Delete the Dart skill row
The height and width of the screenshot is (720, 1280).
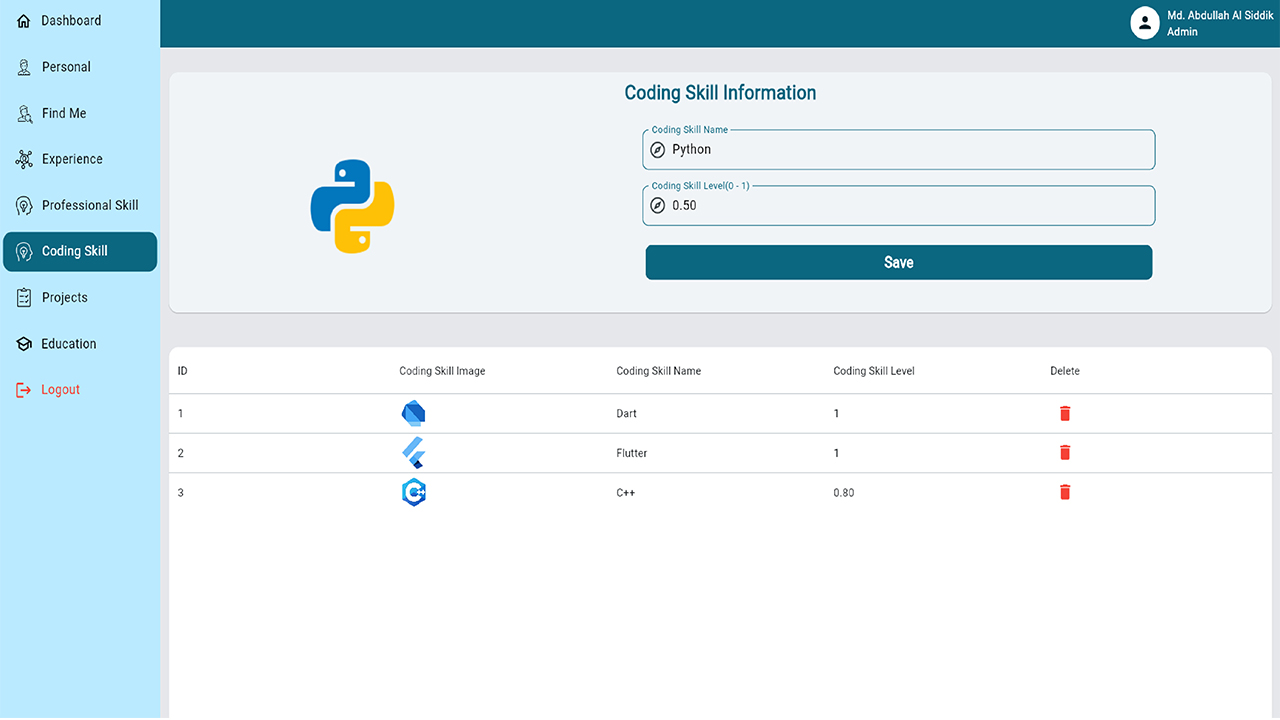point(1065,413)
